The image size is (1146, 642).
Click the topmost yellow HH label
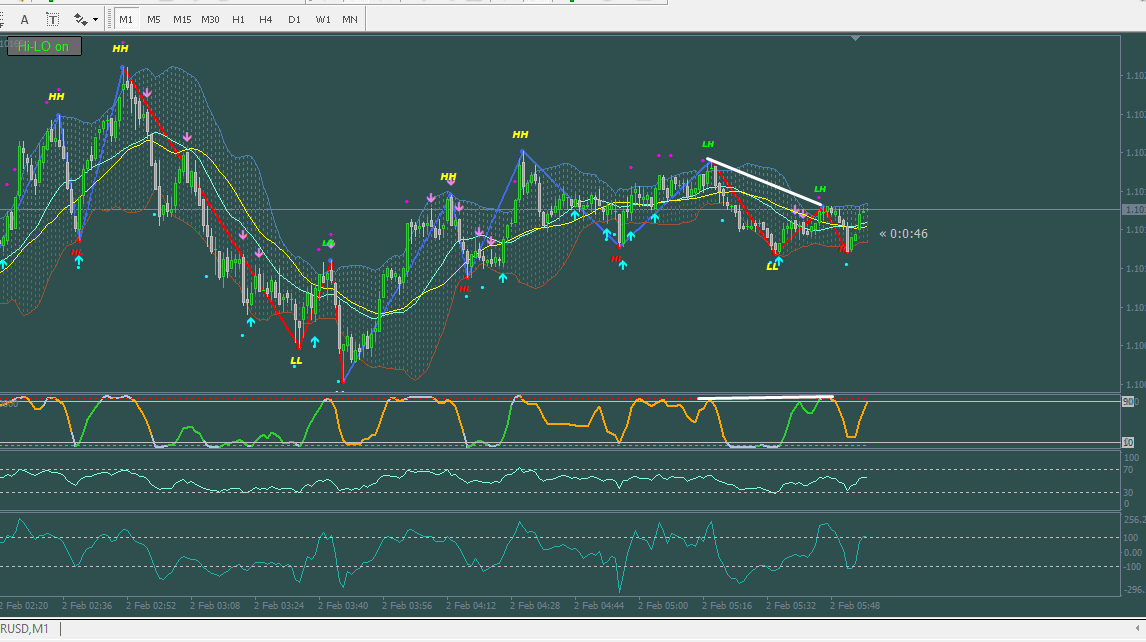[120, 48]
